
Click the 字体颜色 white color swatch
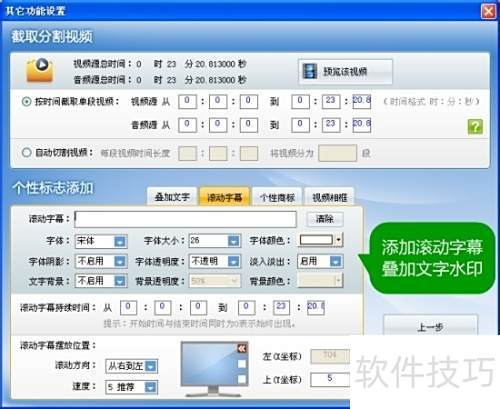point(316,240)
